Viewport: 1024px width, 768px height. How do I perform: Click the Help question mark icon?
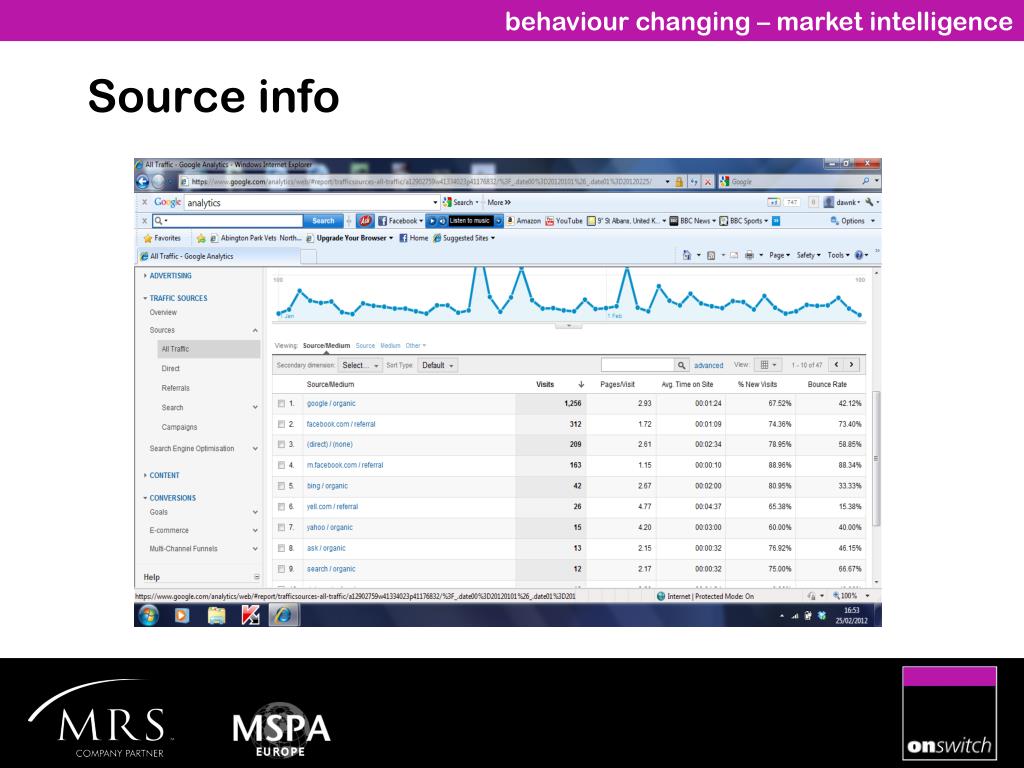[859, 255]
